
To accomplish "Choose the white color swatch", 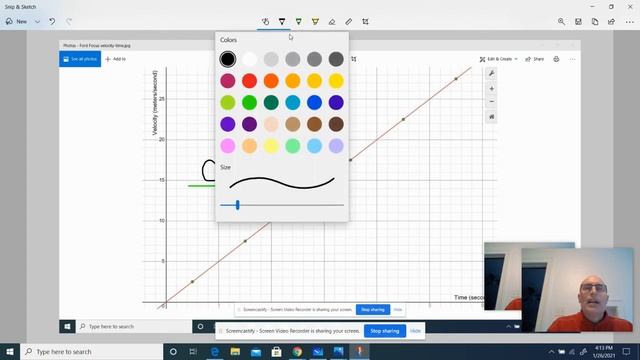I will (x=249, y=59).
